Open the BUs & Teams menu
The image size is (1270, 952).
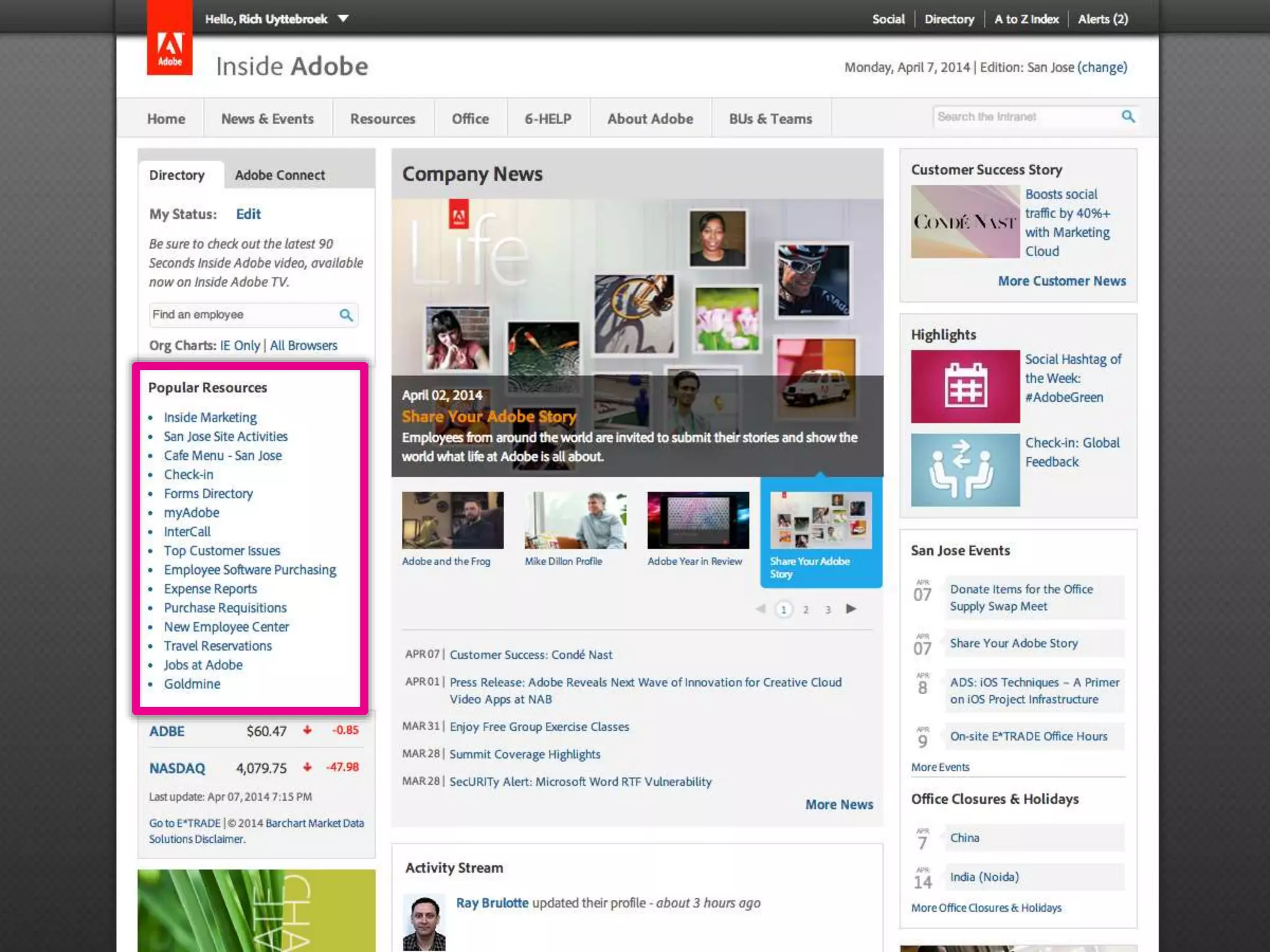pyautogui.click(x=770, y=118)
